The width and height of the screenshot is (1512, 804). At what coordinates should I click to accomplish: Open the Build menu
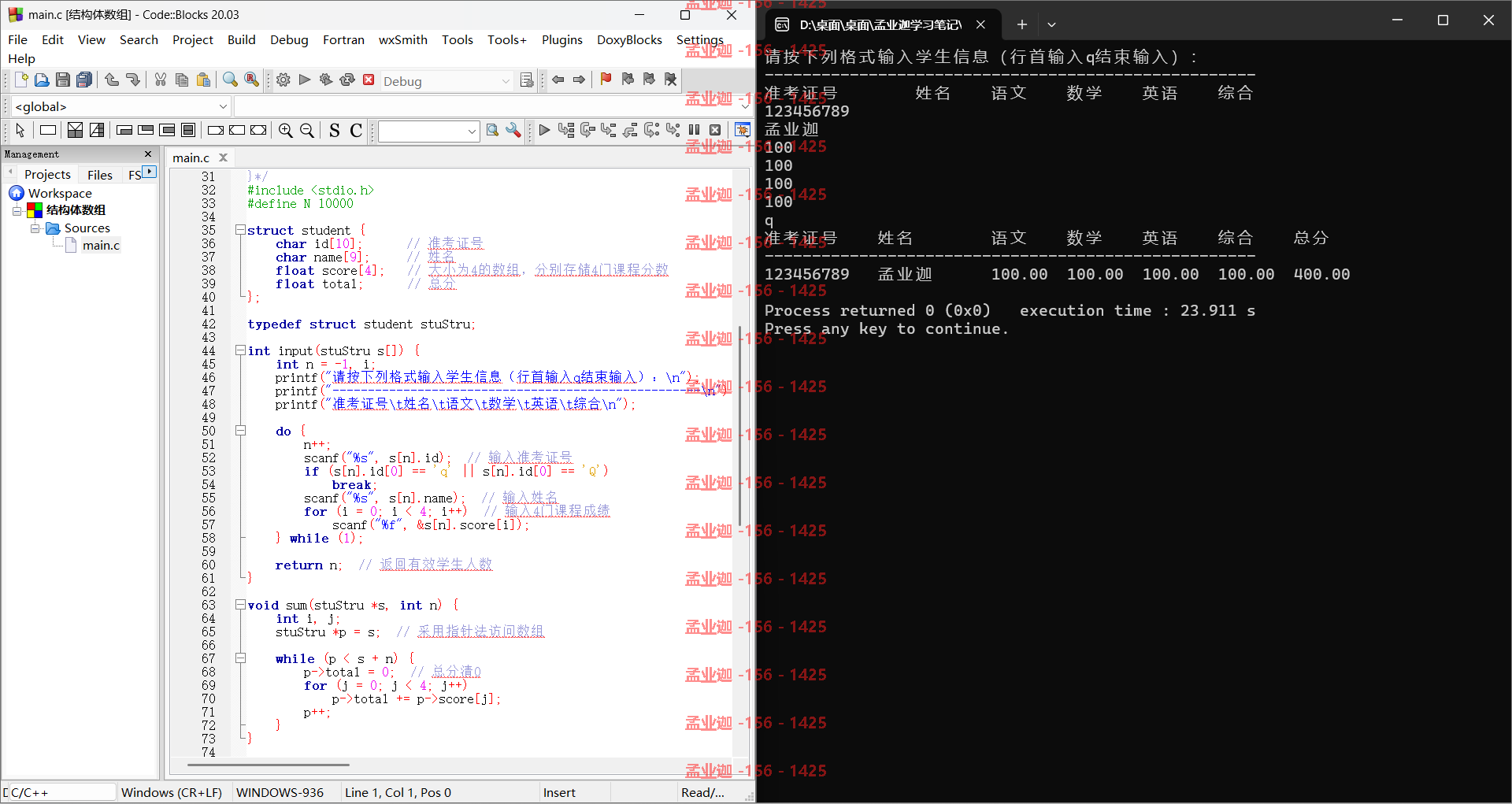click(x=241, y=39)
